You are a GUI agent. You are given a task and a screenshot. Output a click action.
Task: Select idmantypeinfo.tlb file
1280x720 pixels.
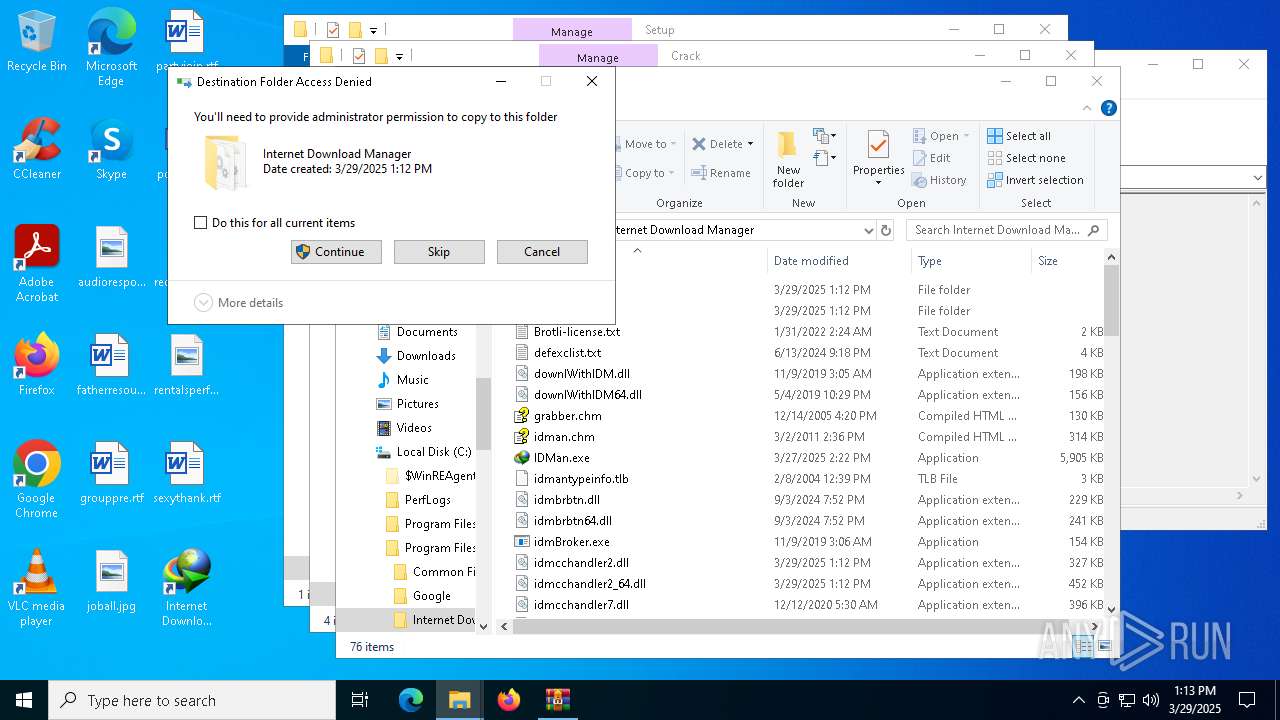(x=580, y=479)
